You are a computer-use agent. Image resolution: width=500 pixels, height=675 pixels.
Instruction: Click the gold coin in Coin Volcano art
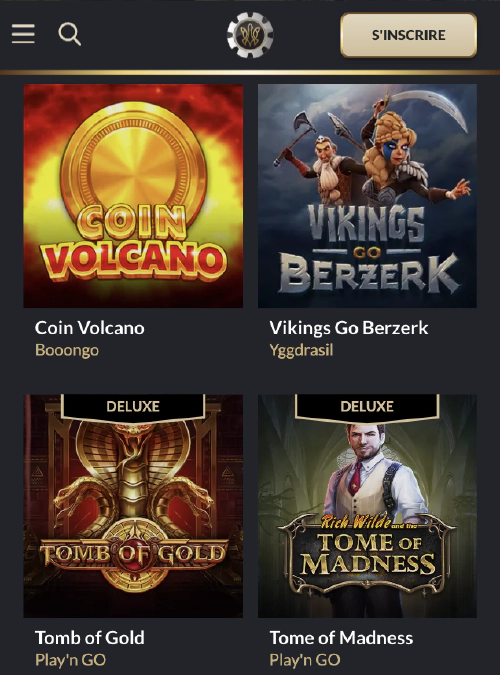[x=133, y=166]
